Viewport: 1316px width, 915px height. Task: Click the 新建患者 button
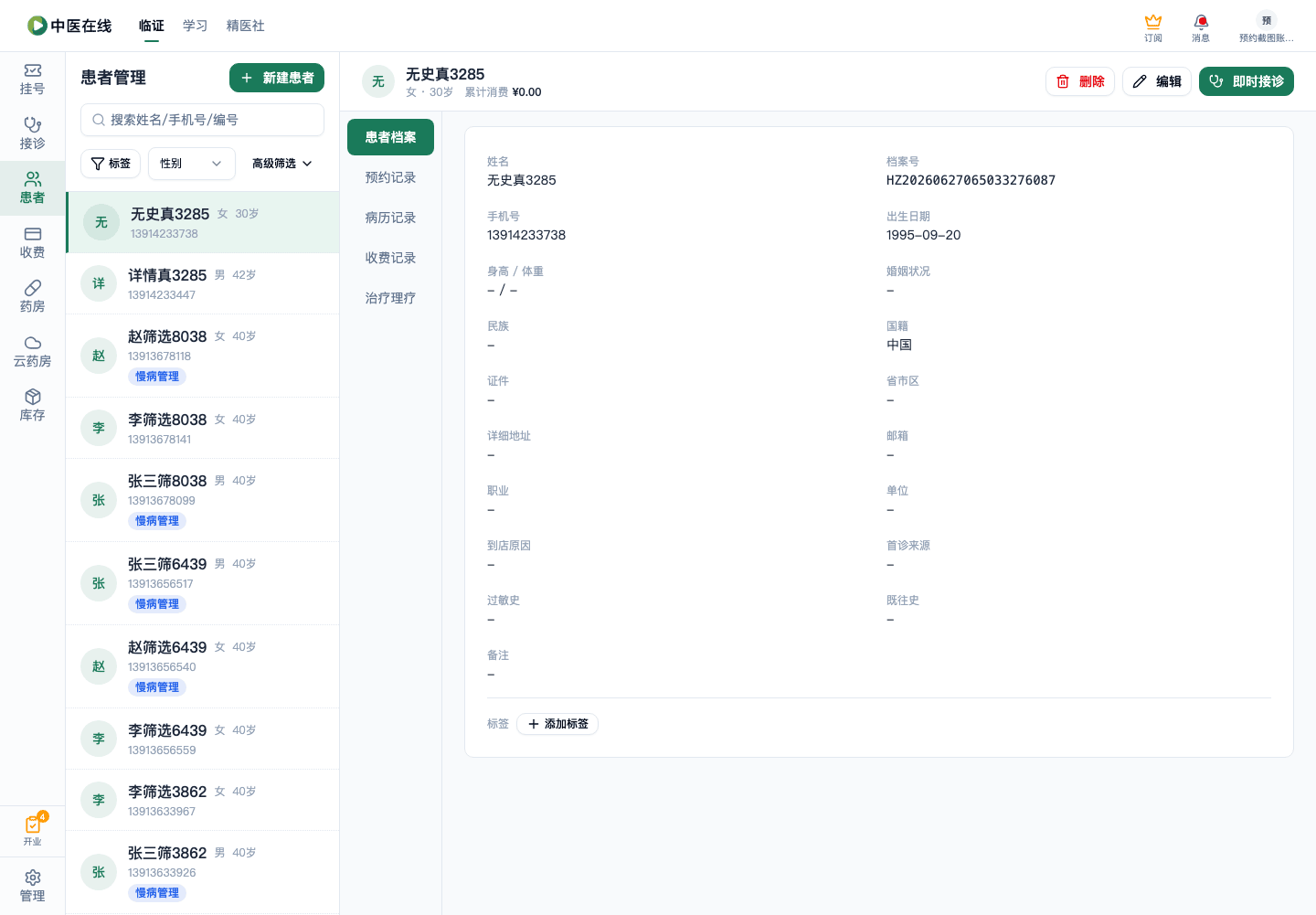277,78
